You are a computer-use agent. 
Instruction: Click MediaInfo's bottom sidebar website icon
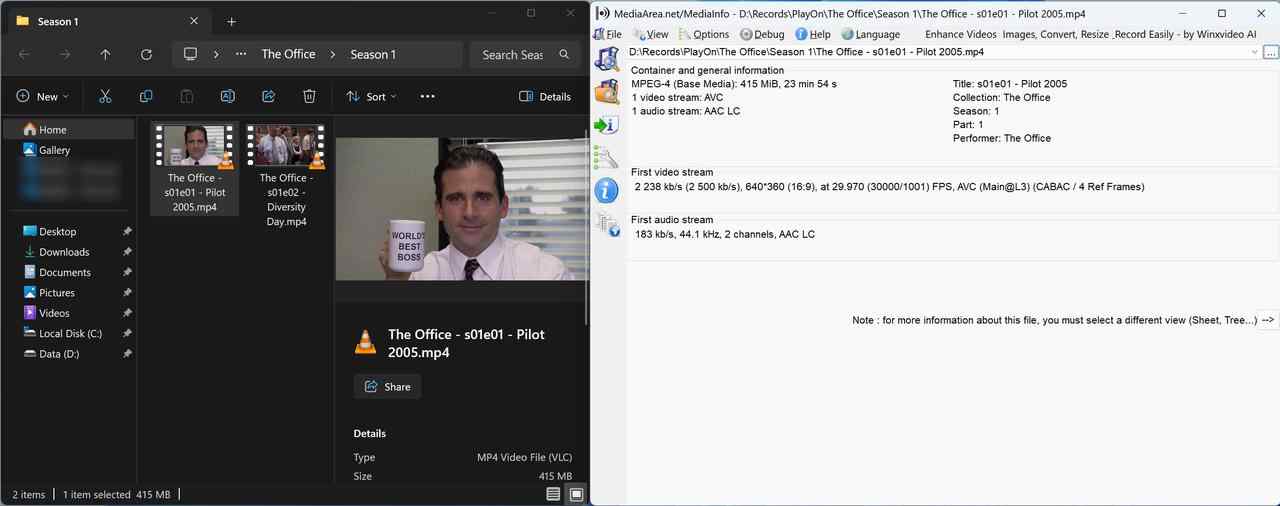point(607,224)
